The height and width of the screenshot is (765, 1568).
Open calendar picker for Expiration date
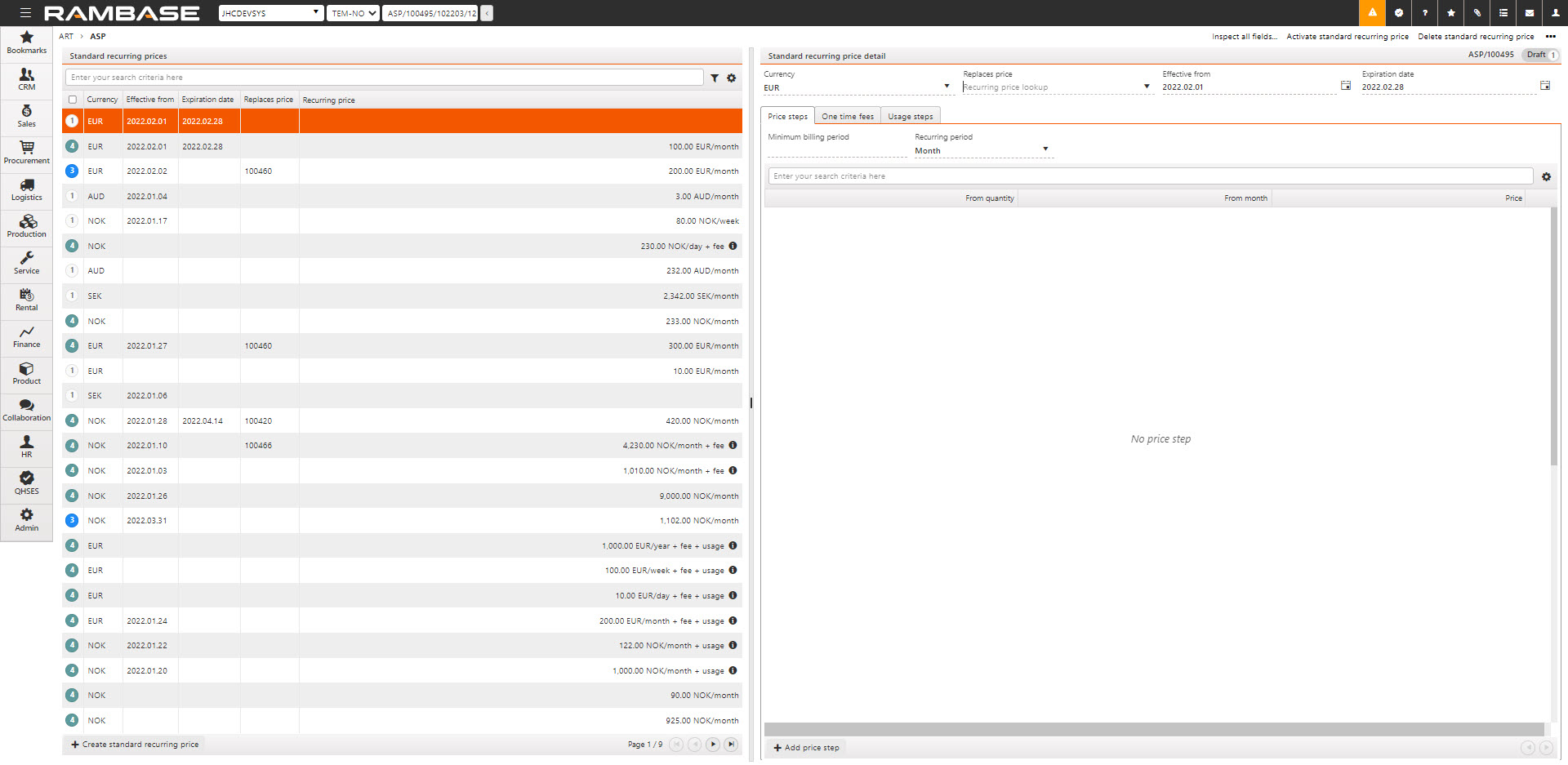click(1544, 86)
